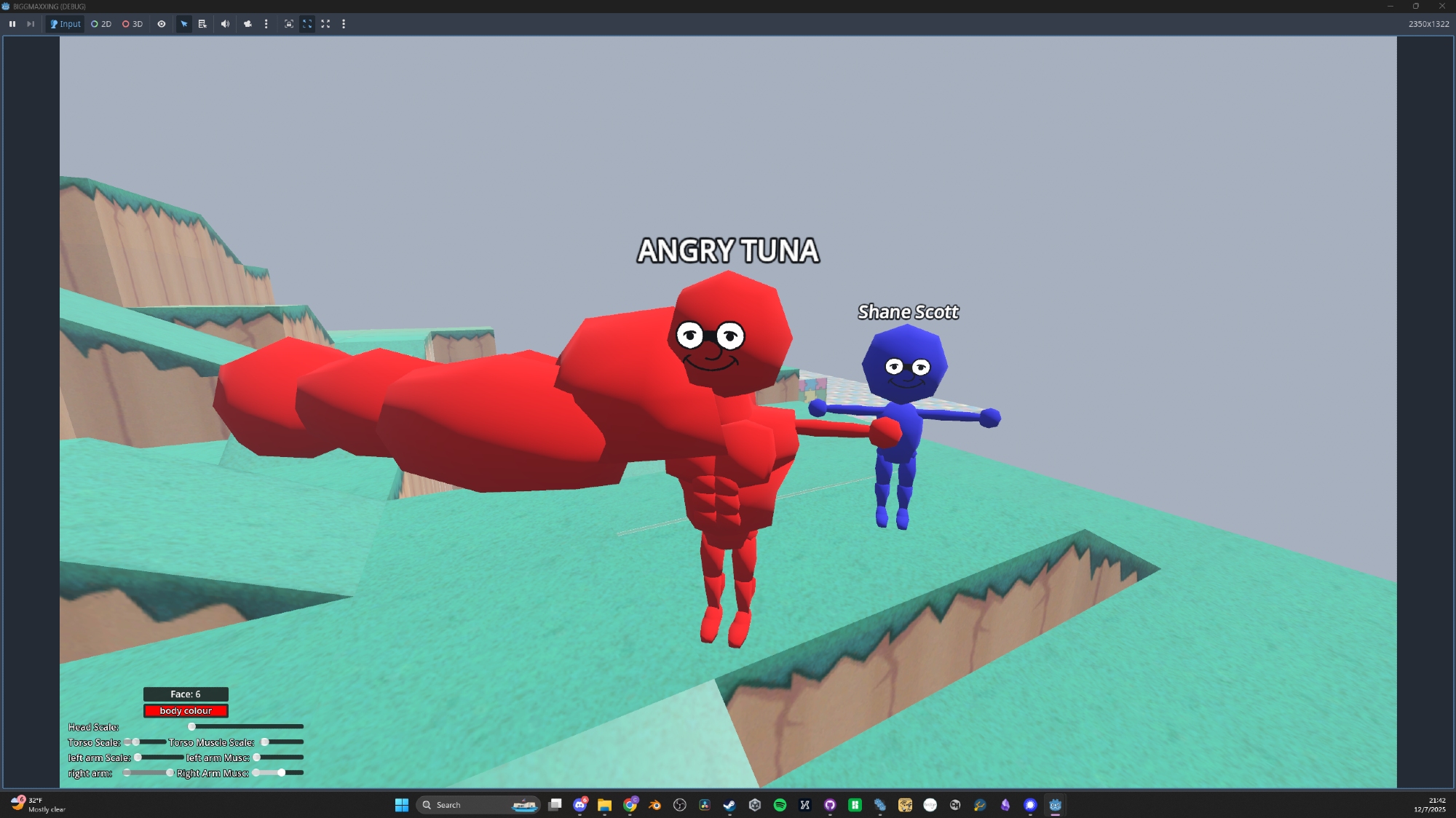Click the Right Arm Musc slider handle

tap(282, 773)
